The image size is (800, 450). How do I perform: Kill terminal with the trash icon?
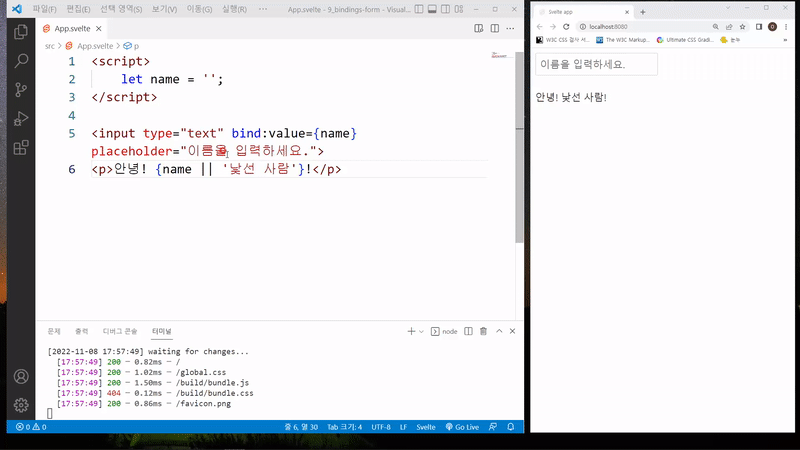pyautogui.click(x=483, y=331)
